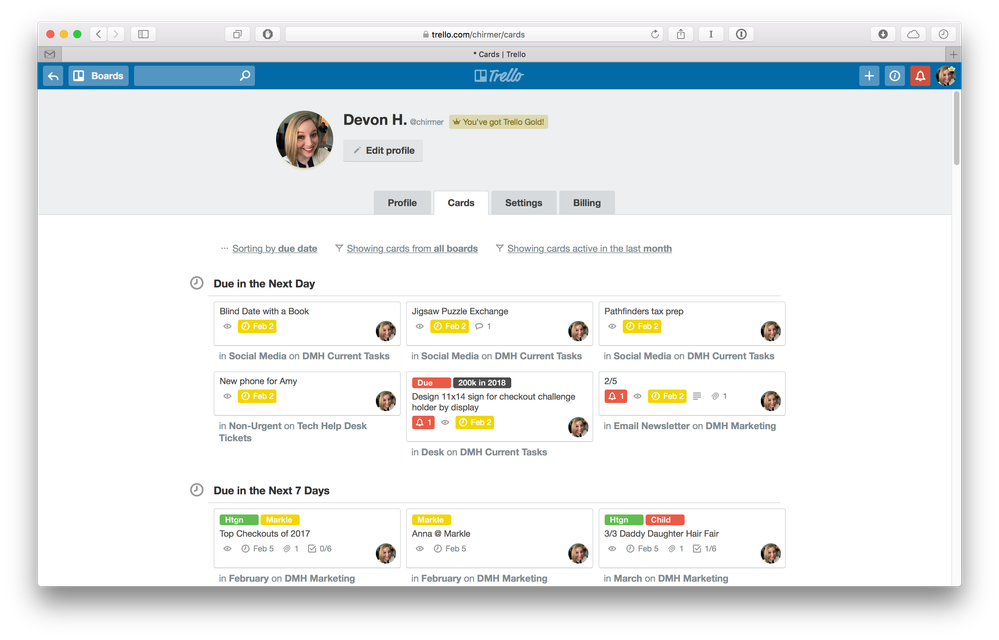Open the Anna @ Markle card

[x=499, y=538]
